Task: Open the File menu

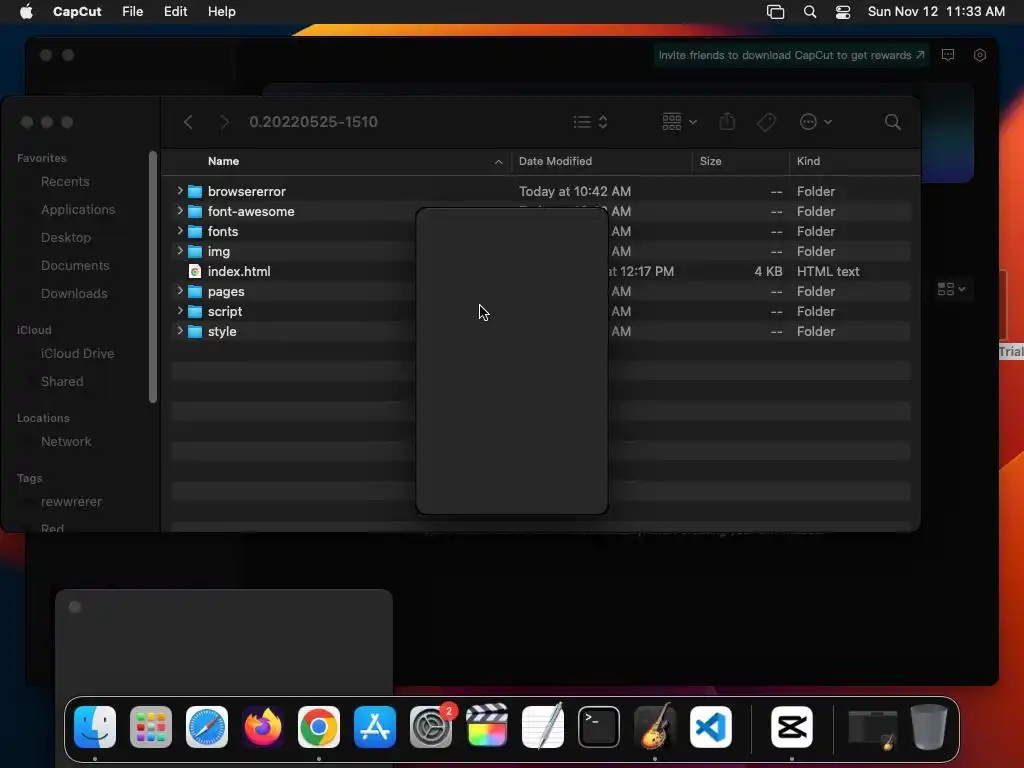Action: point(133,12)
